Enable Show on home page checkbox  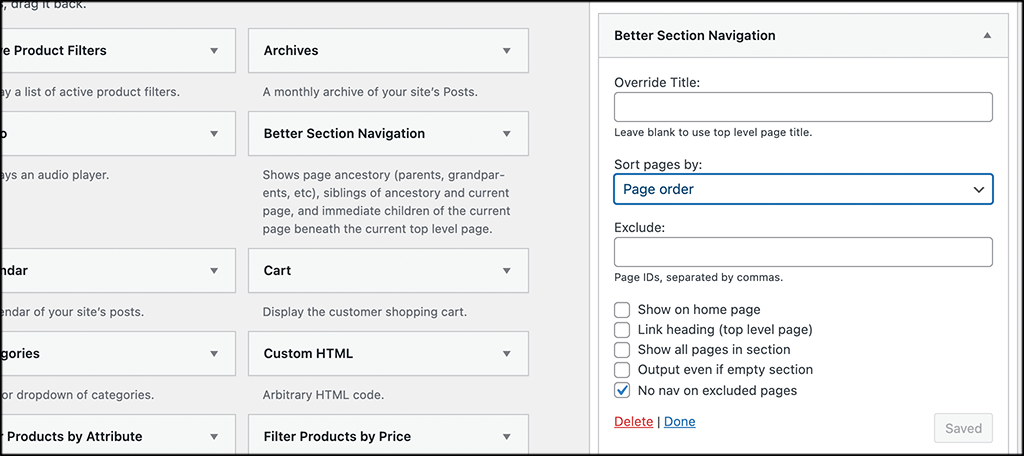[622, 310]
